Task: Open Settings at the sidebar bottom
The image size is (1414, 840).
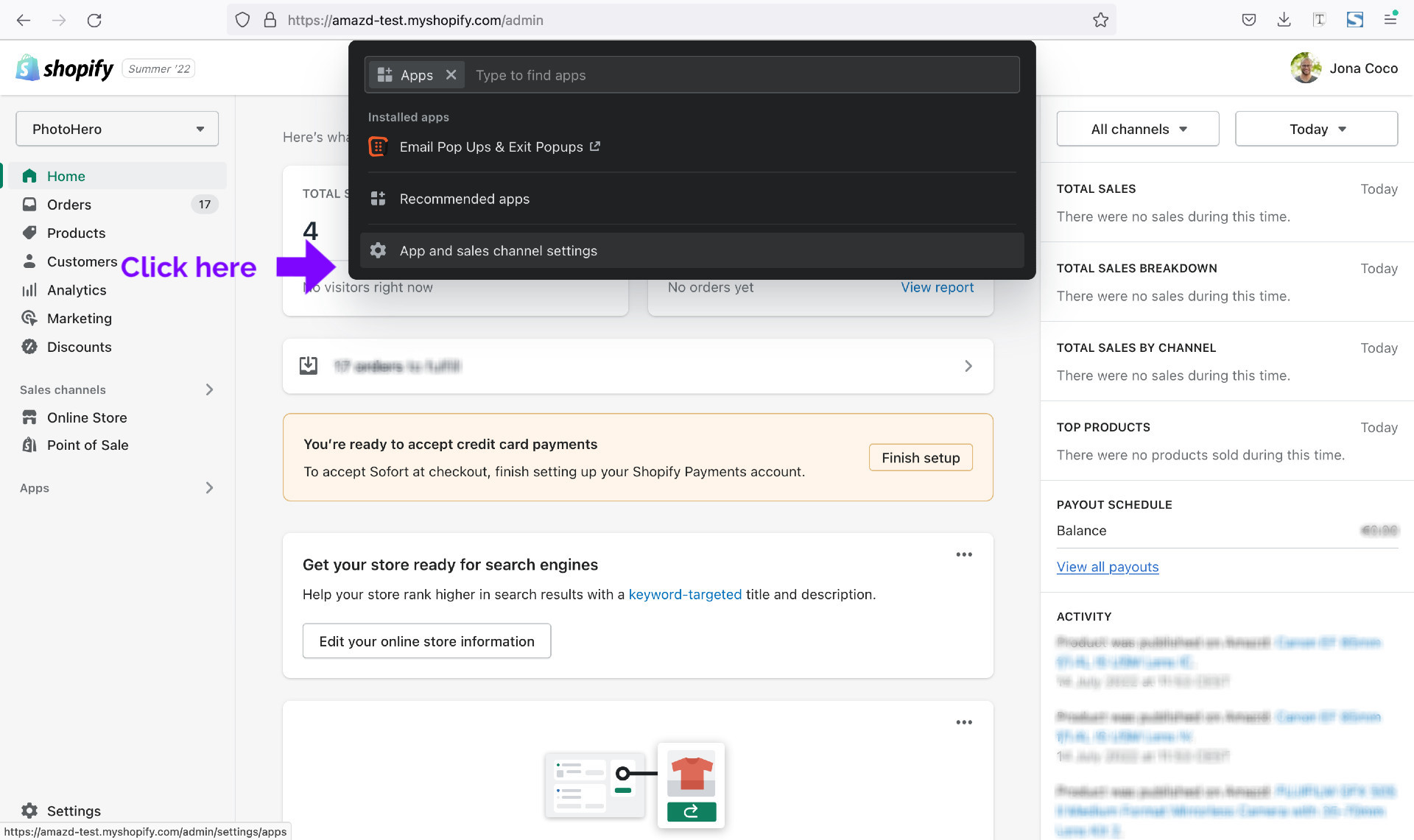Action: point(74,811)
